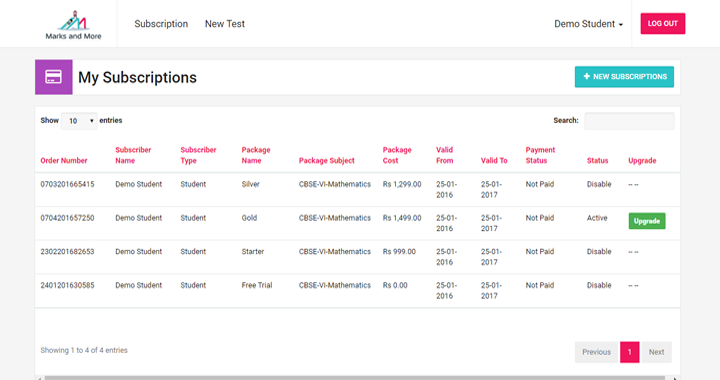Click the Marks and More logo

pyautogui.click(x=73, y=24)
